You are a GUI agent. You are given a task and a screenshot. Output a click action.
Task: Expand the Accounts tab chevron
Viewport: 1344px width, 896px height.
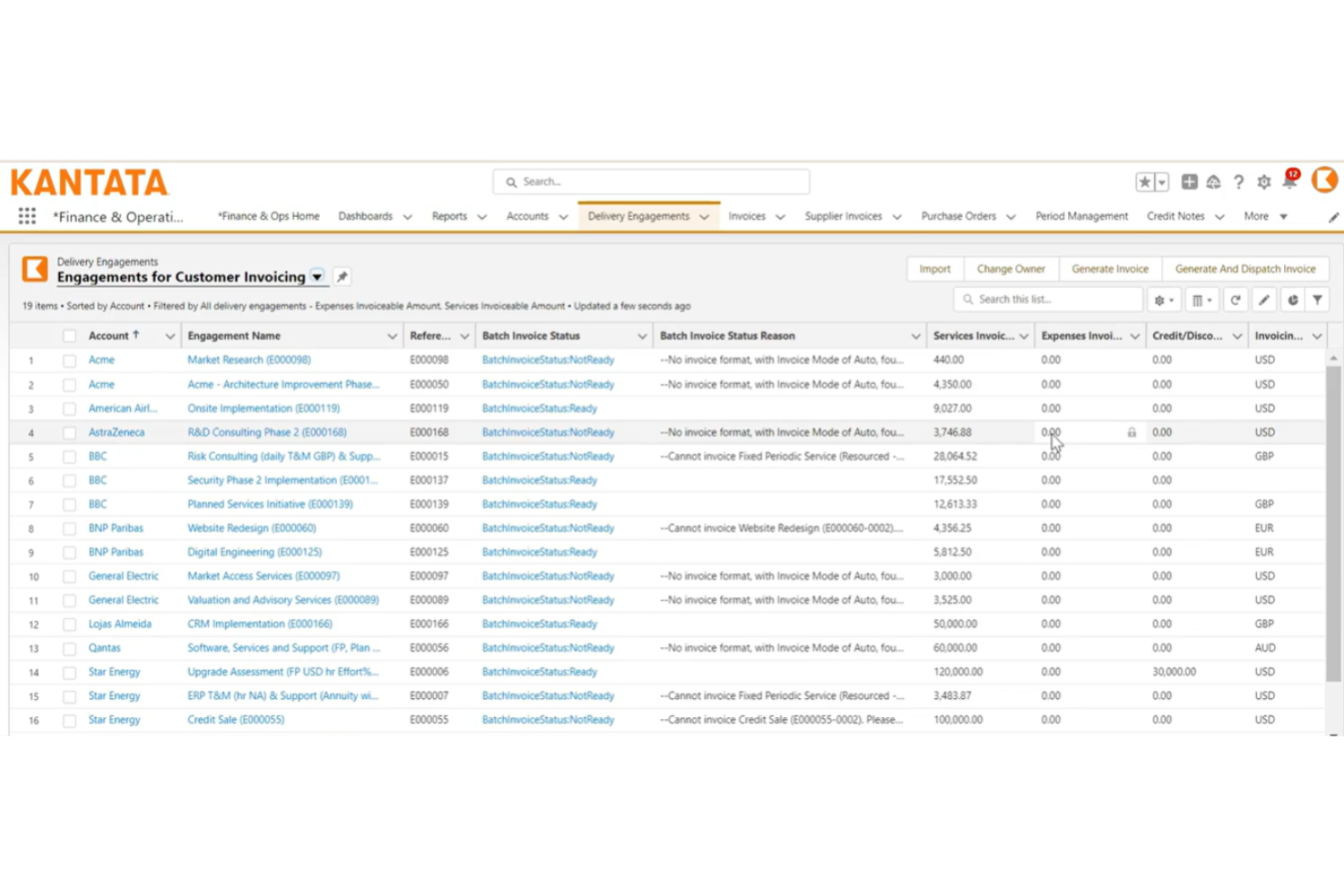563,217
